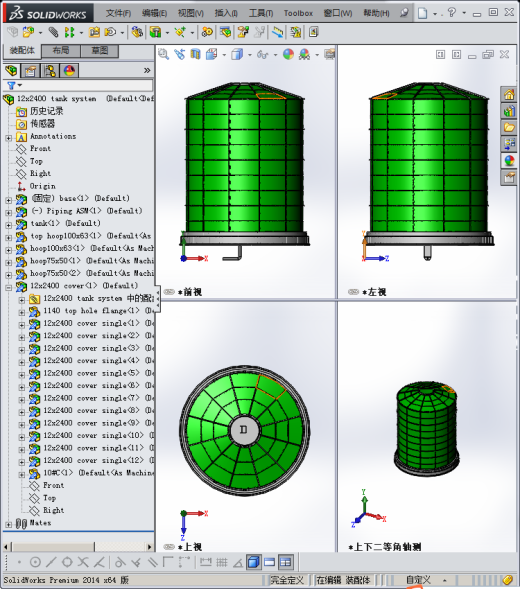Open File Explorer folder icon in task pane
520x589 pixels.
click(509, 127)
